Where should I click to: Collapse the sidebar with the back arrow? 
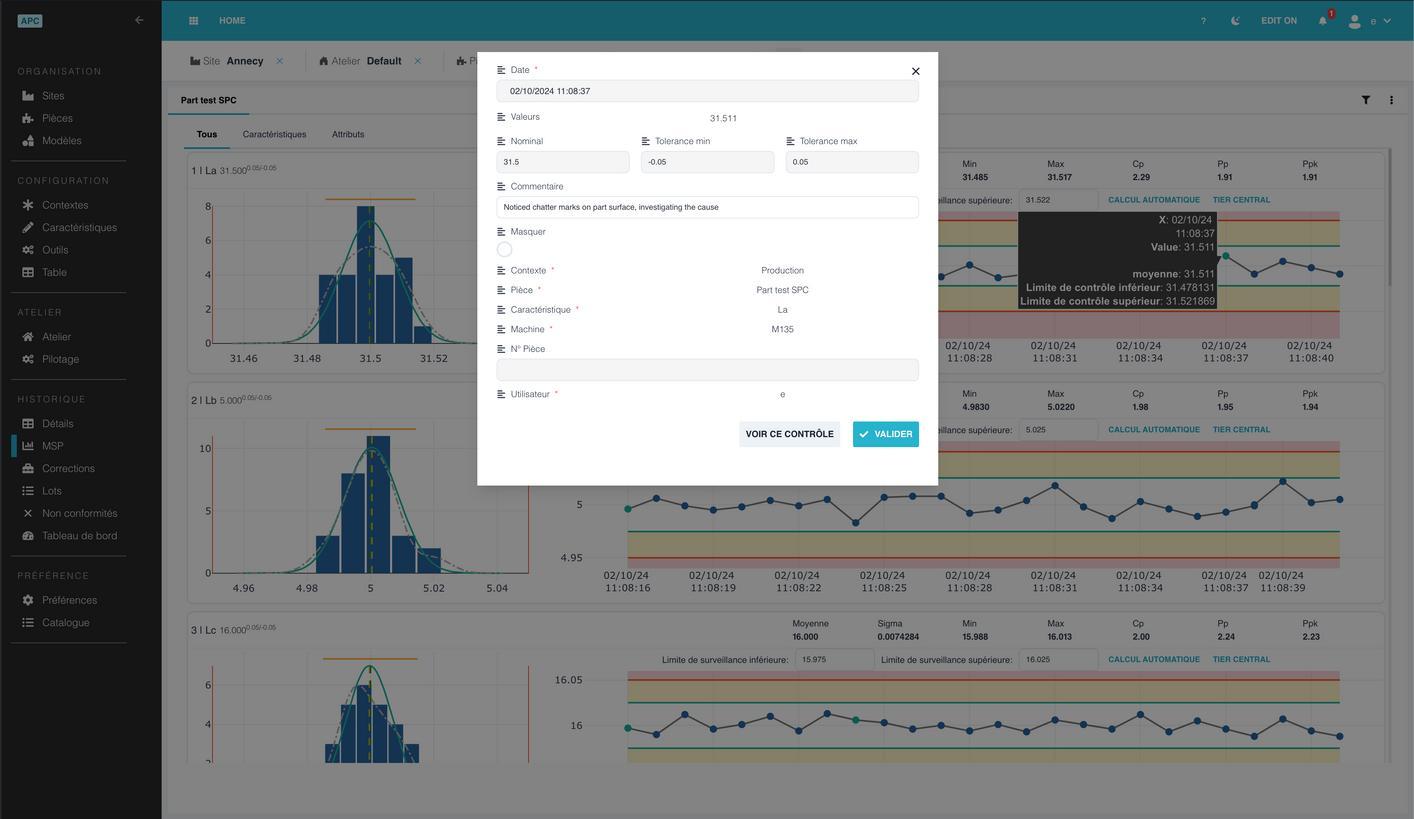click(x=139, y=20)
